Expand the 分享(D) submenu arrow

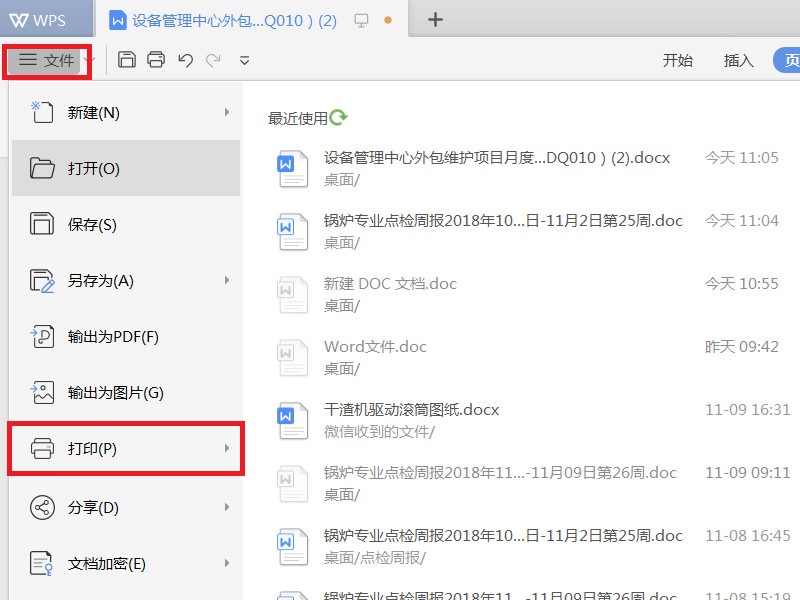(227, 507)
